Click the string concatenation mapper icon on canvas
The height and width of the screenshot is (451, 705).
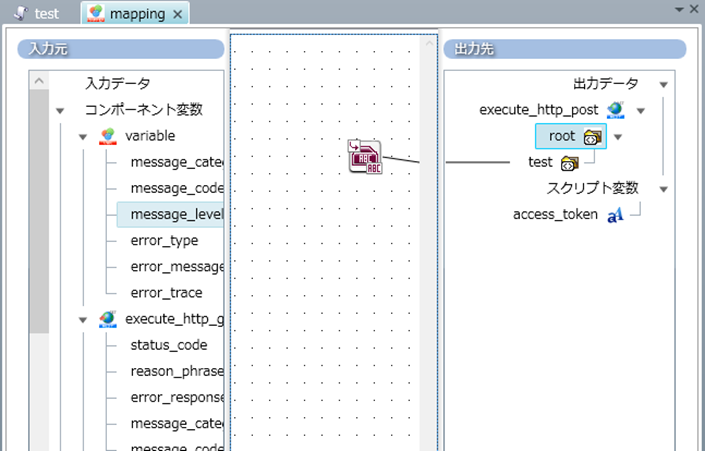(x=365, y=157)
